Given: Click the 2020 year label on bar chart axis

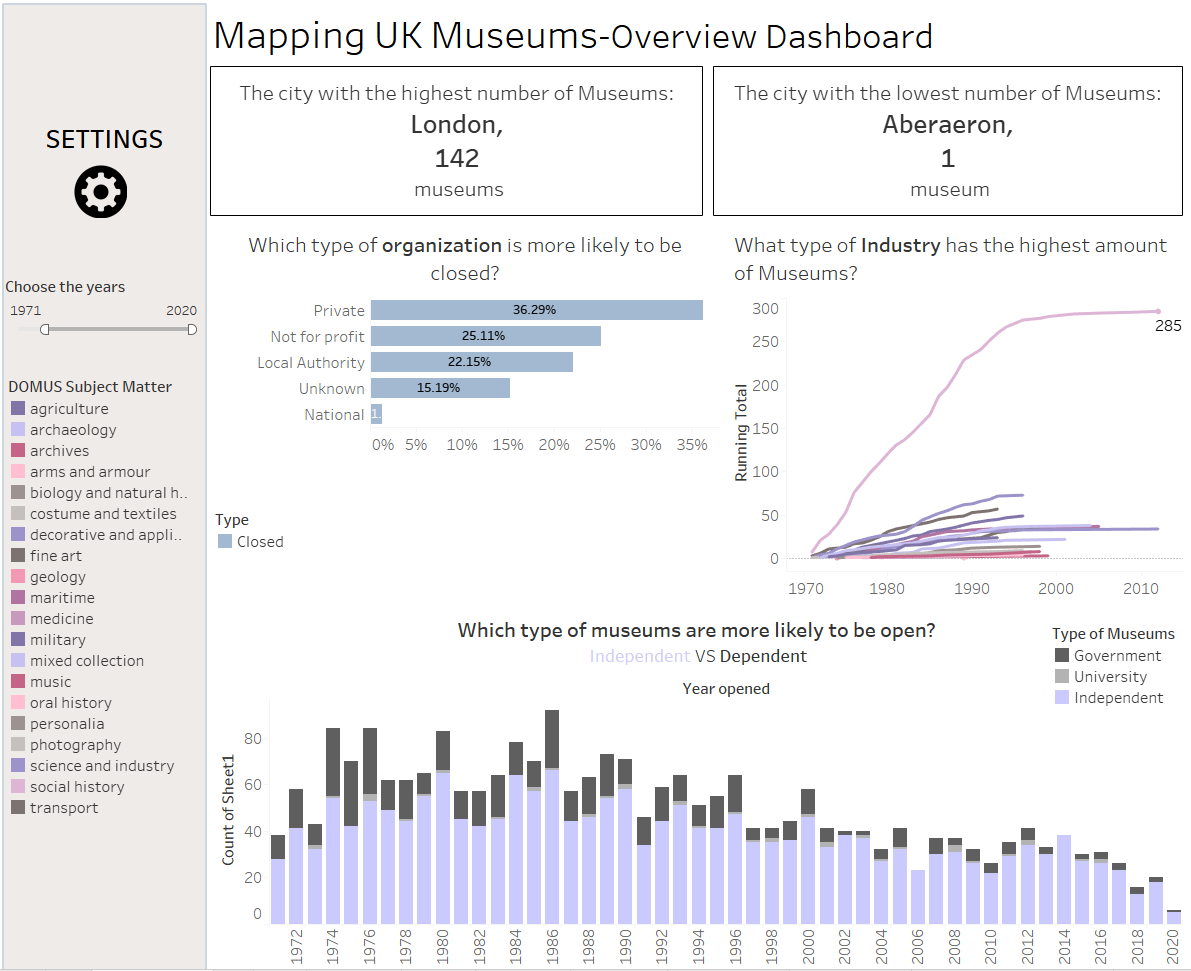Looking at the screenshot, I should pyautogui.click(x=1174, y=946).
